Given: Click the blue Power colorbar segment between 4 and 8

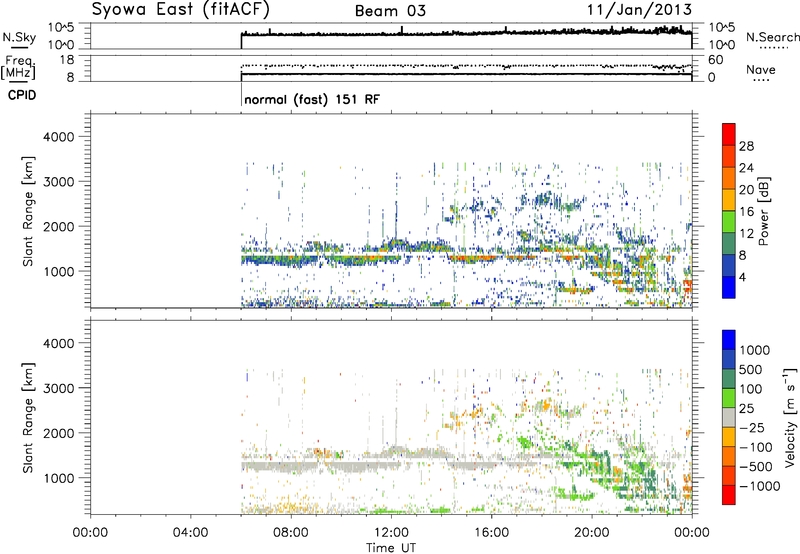Looking at the screenshot, I should [x=729, y=265].
